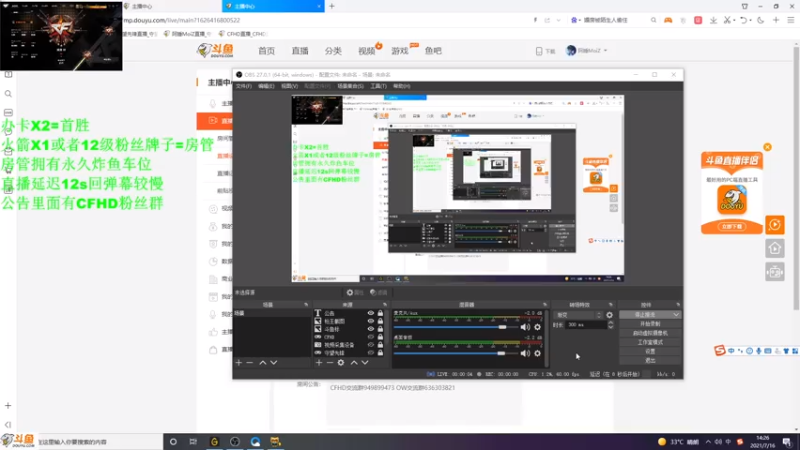Click browser gamepad icon in toolbar

point(668,20)
